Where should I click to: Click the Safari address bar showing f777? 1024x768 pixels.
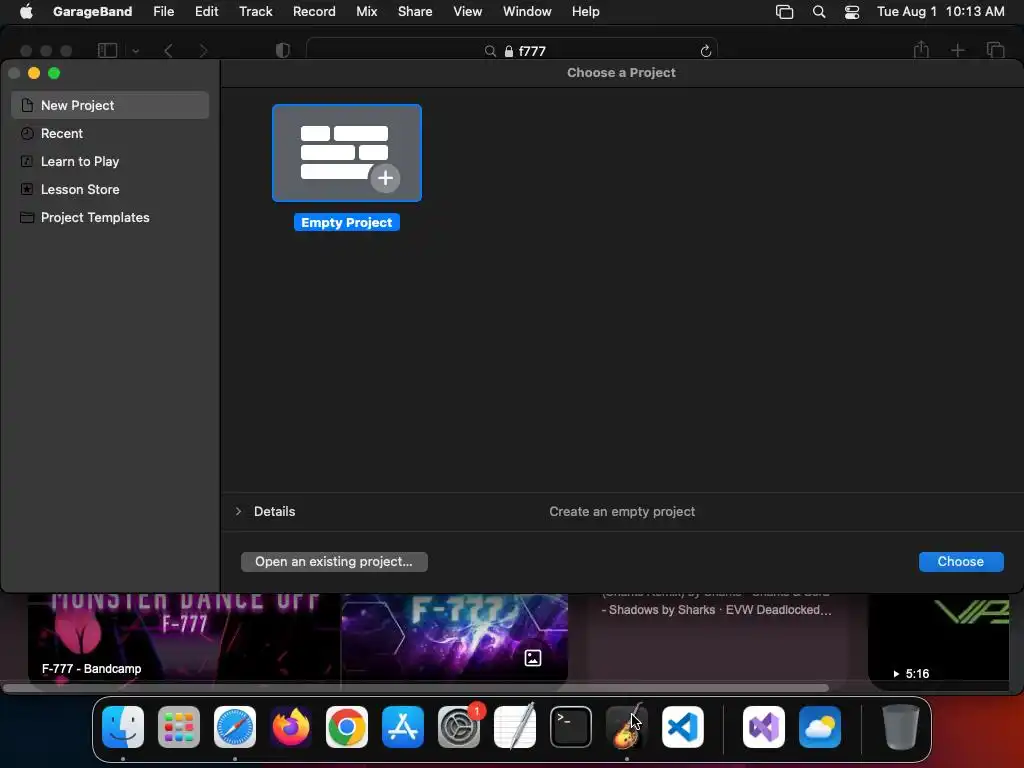(x=511, y=50)
